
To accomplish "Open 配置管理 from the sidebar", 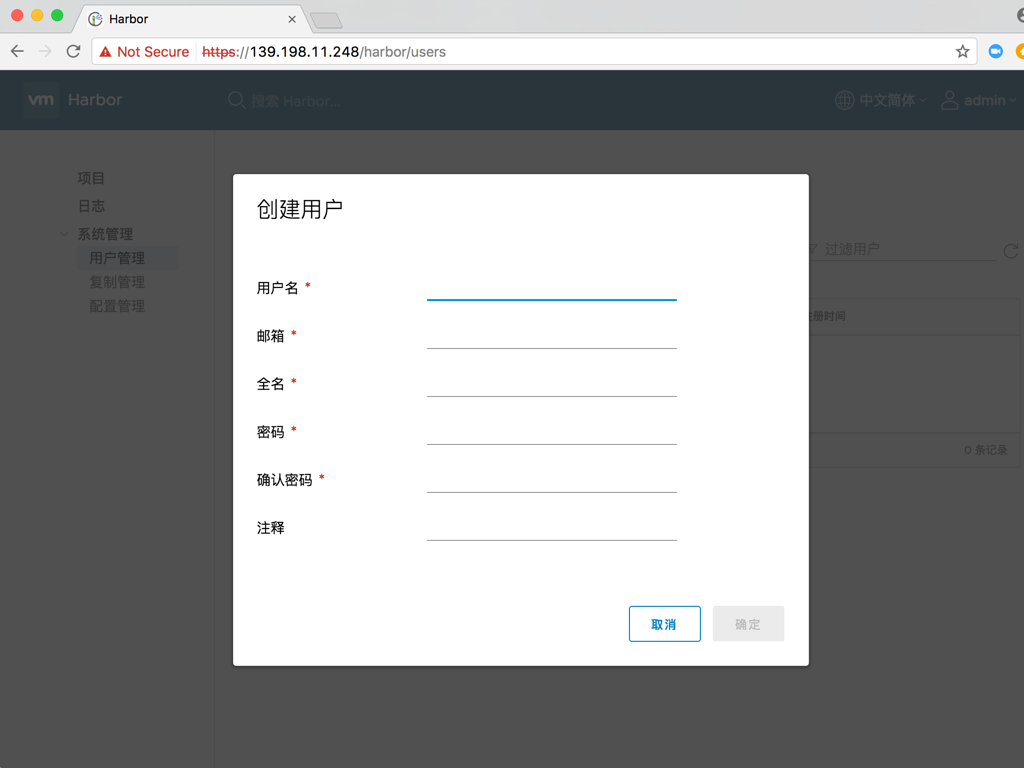I will 117,306.
